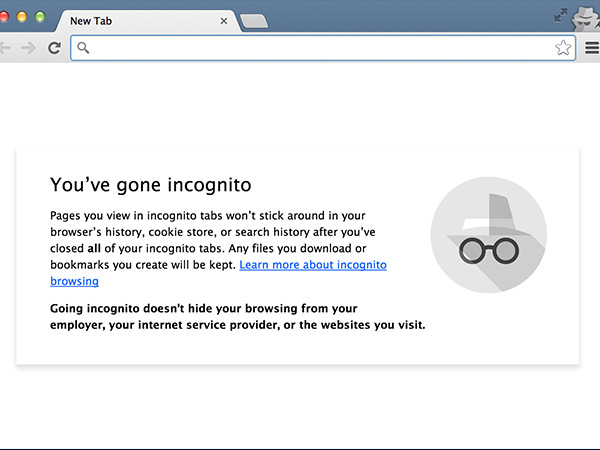The width and height of the screenshot is (600, 450).
Task: Bookmark this page with the star icon
Action: [x=563, y=48]
